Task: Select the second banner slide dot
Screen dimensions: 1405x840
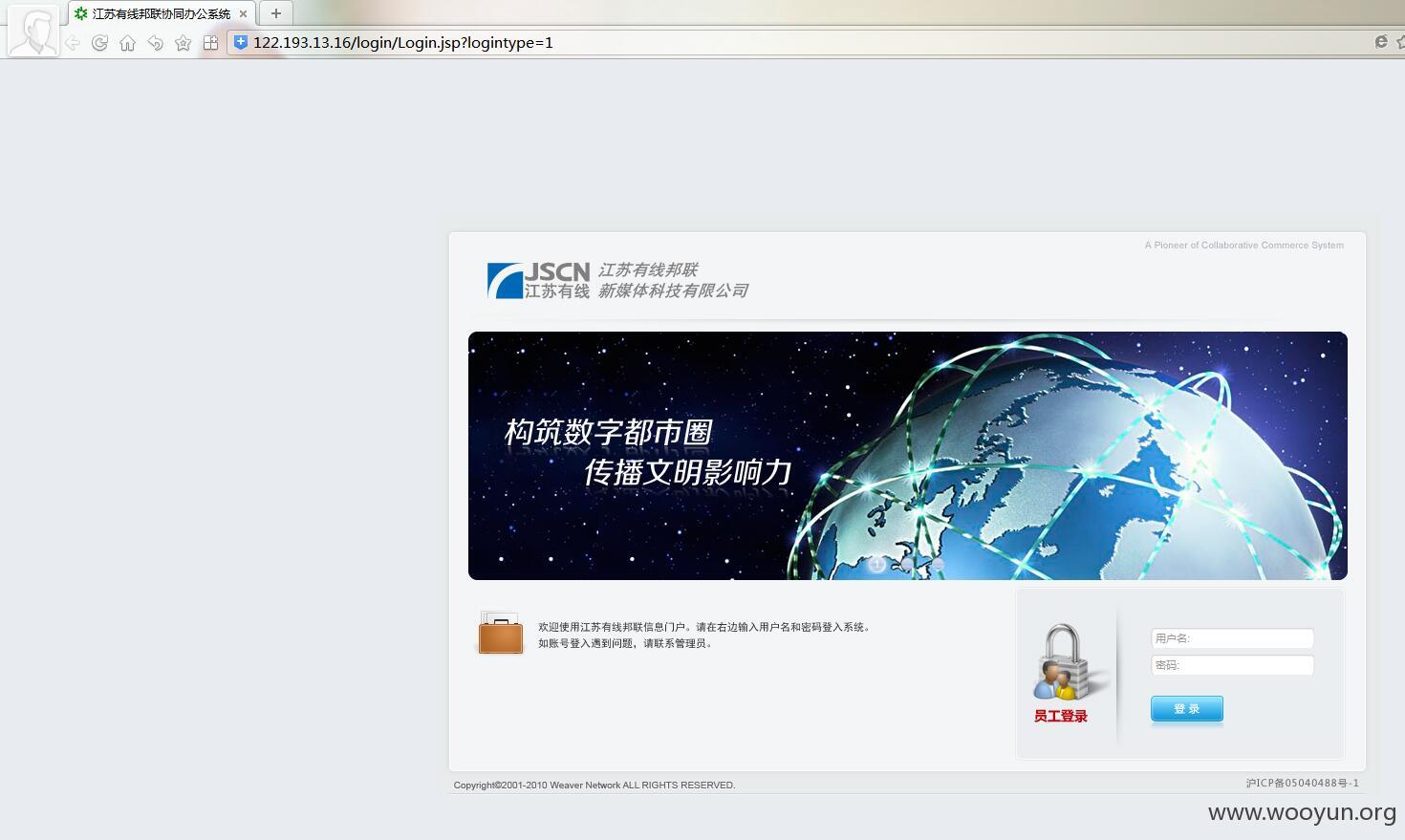Action: pos(907,564)
